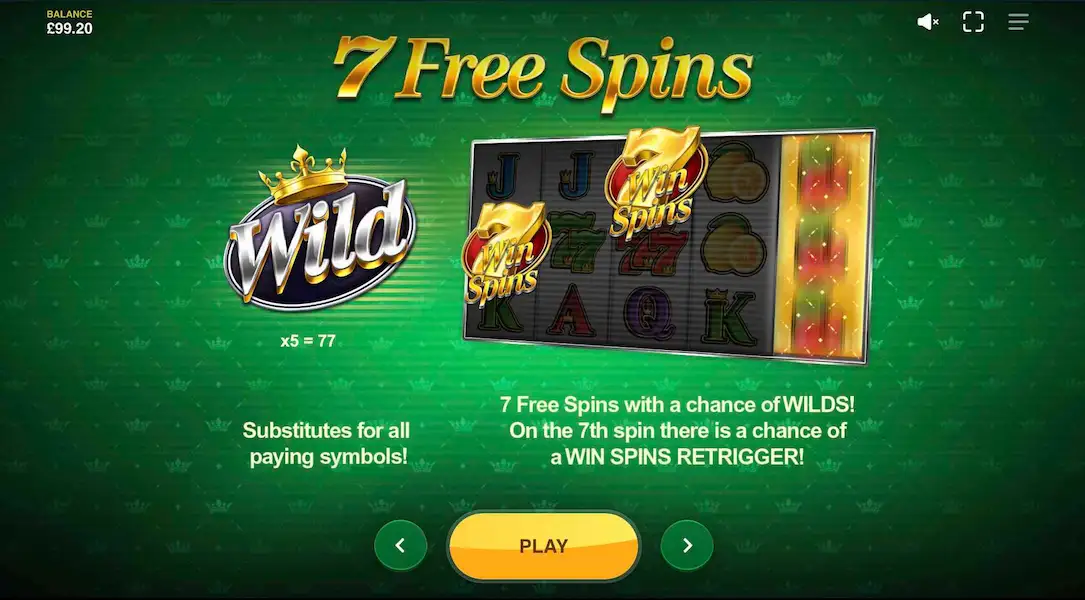The height and width of the screenshot is (600, 1085).
Task: Open the hamburger menu
Action: (1018, 22)
